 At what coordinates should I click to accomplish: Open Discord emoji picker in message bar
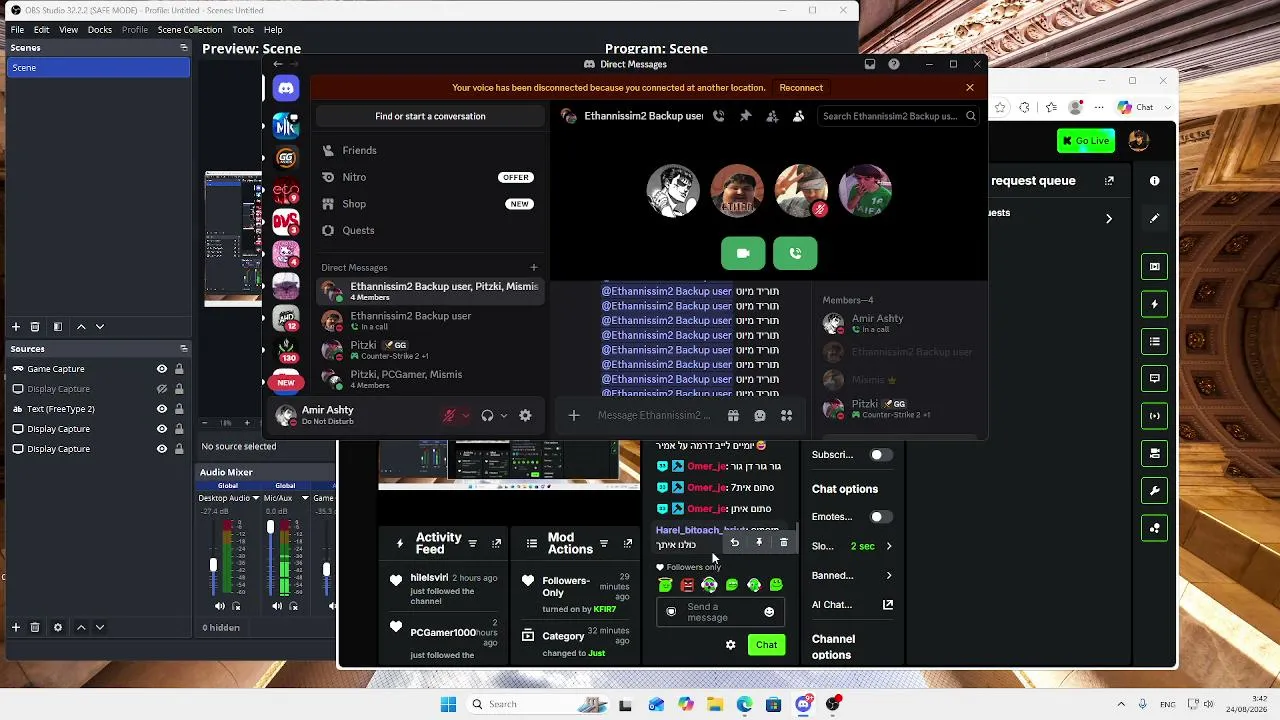click(x=760, y=415)
